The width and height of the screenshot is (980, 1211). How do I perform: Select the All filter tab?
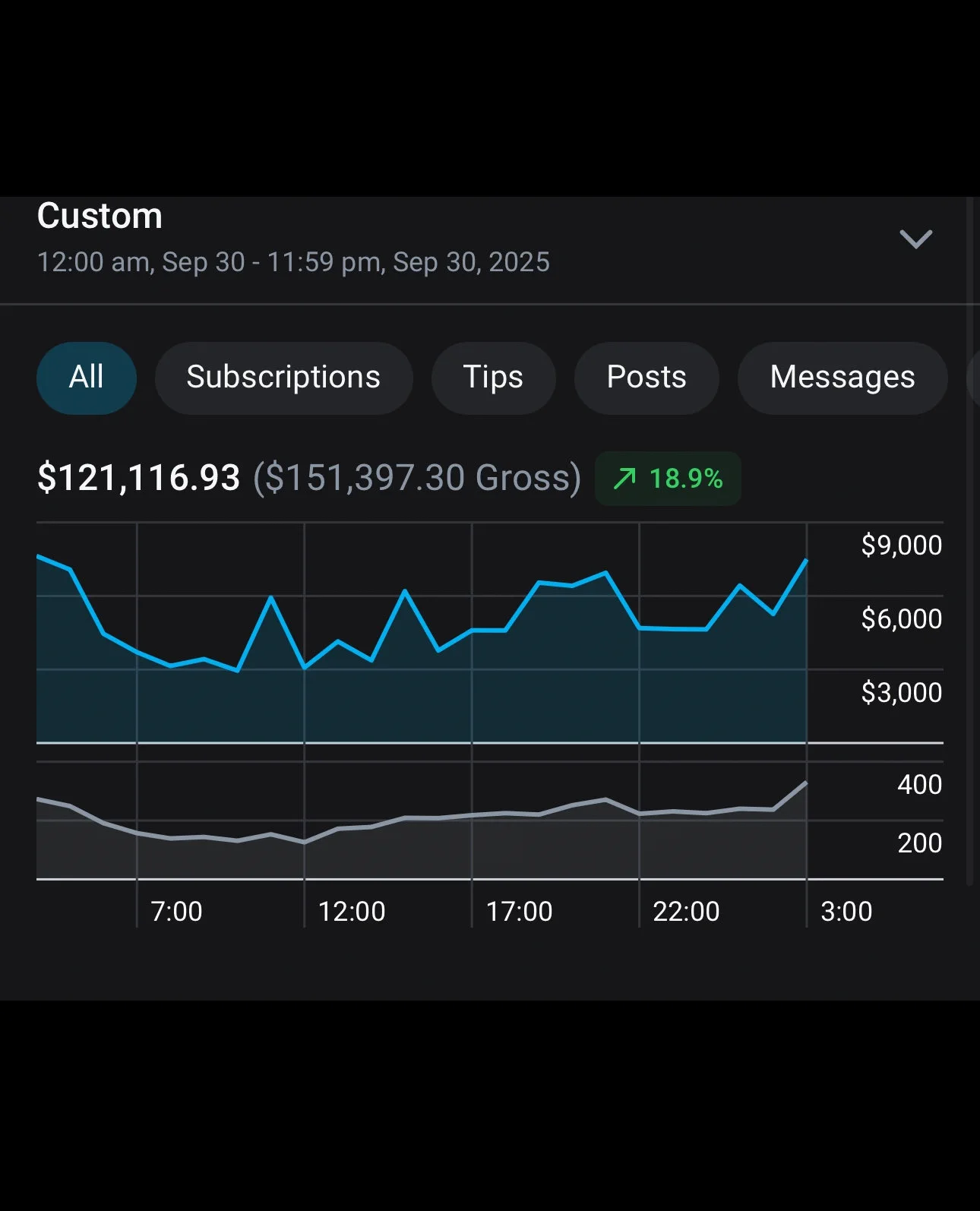pos(87,378)
